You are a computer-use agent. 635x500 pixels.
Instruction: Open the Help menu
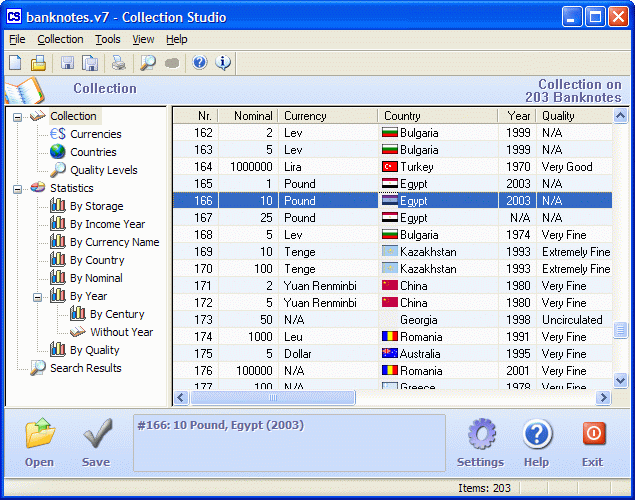click(x=177, y=39)
